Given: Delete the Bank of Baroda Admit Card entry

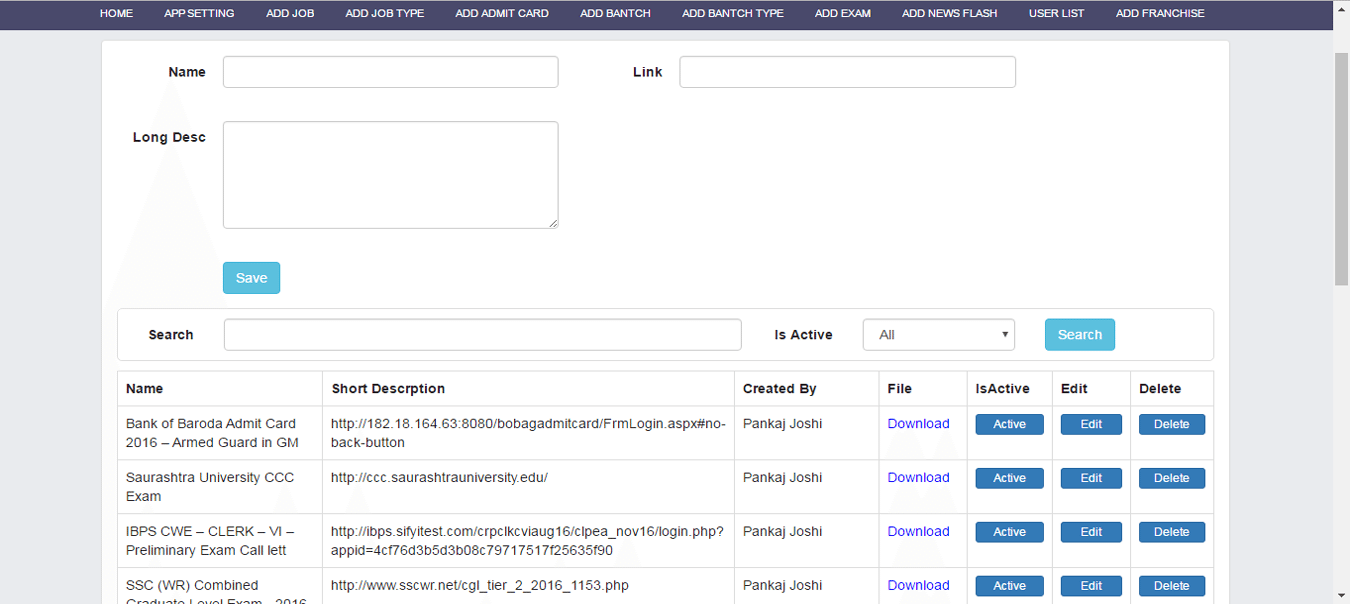Looking at the screenshot, I should [1172, 424].
